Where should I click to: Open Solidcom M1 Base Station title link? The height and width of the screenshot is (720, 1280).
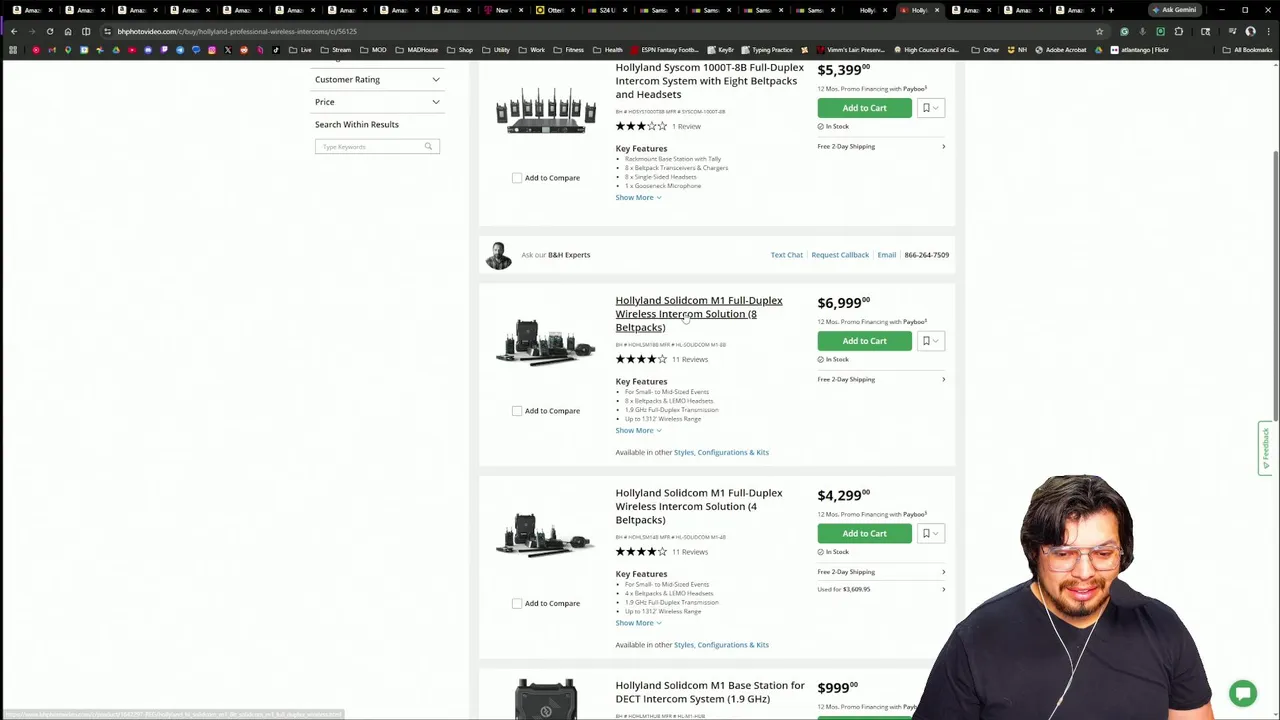pos(710,692)
